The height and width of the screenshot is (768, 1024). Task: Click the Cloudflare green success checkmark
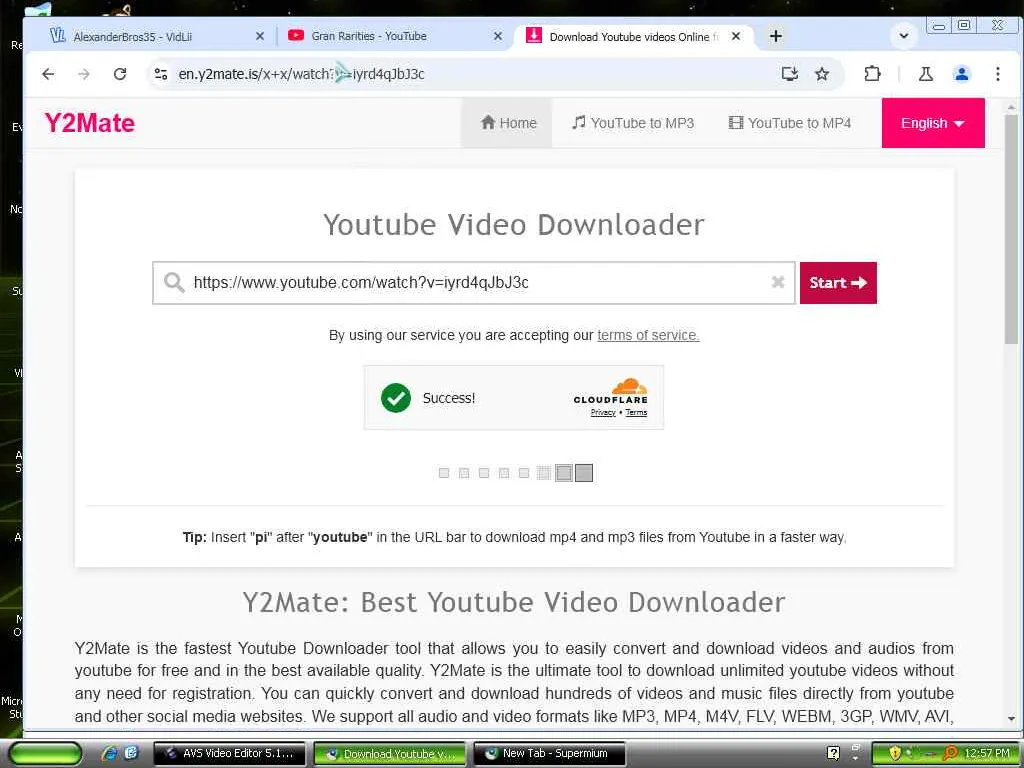coord(396,398)
